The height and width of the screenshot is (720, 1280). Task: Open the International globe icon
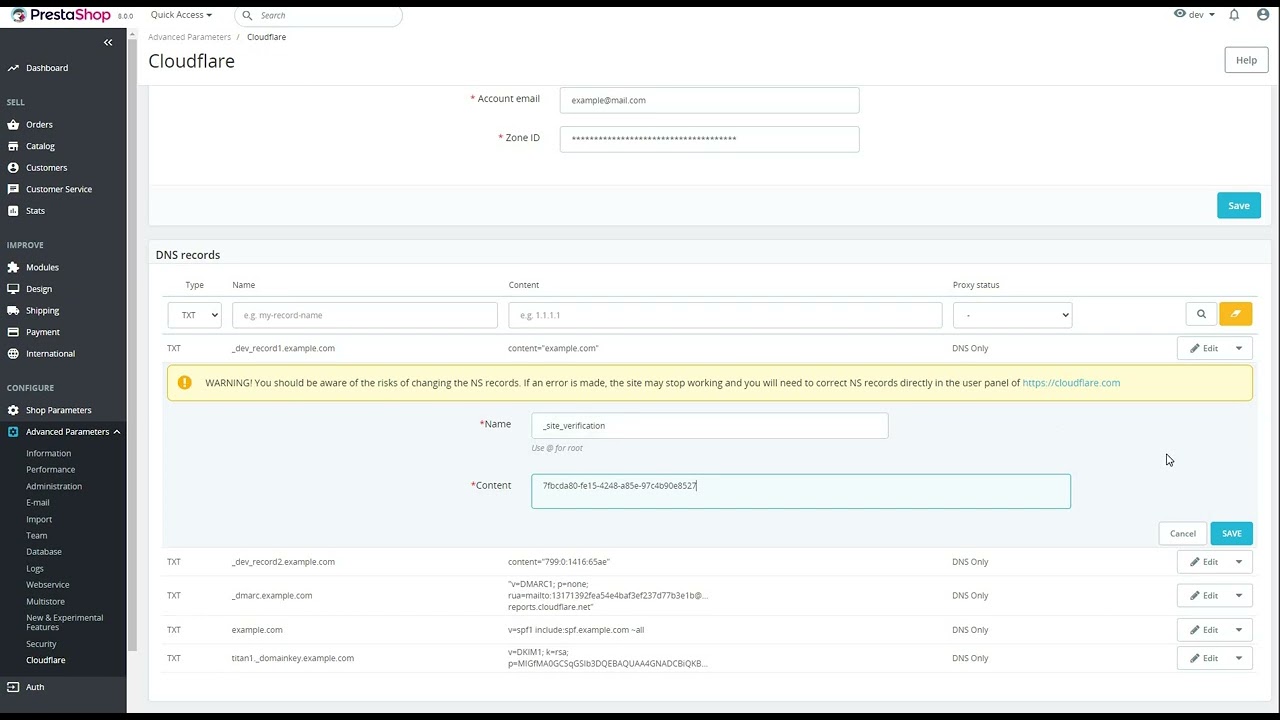(13, 354)
